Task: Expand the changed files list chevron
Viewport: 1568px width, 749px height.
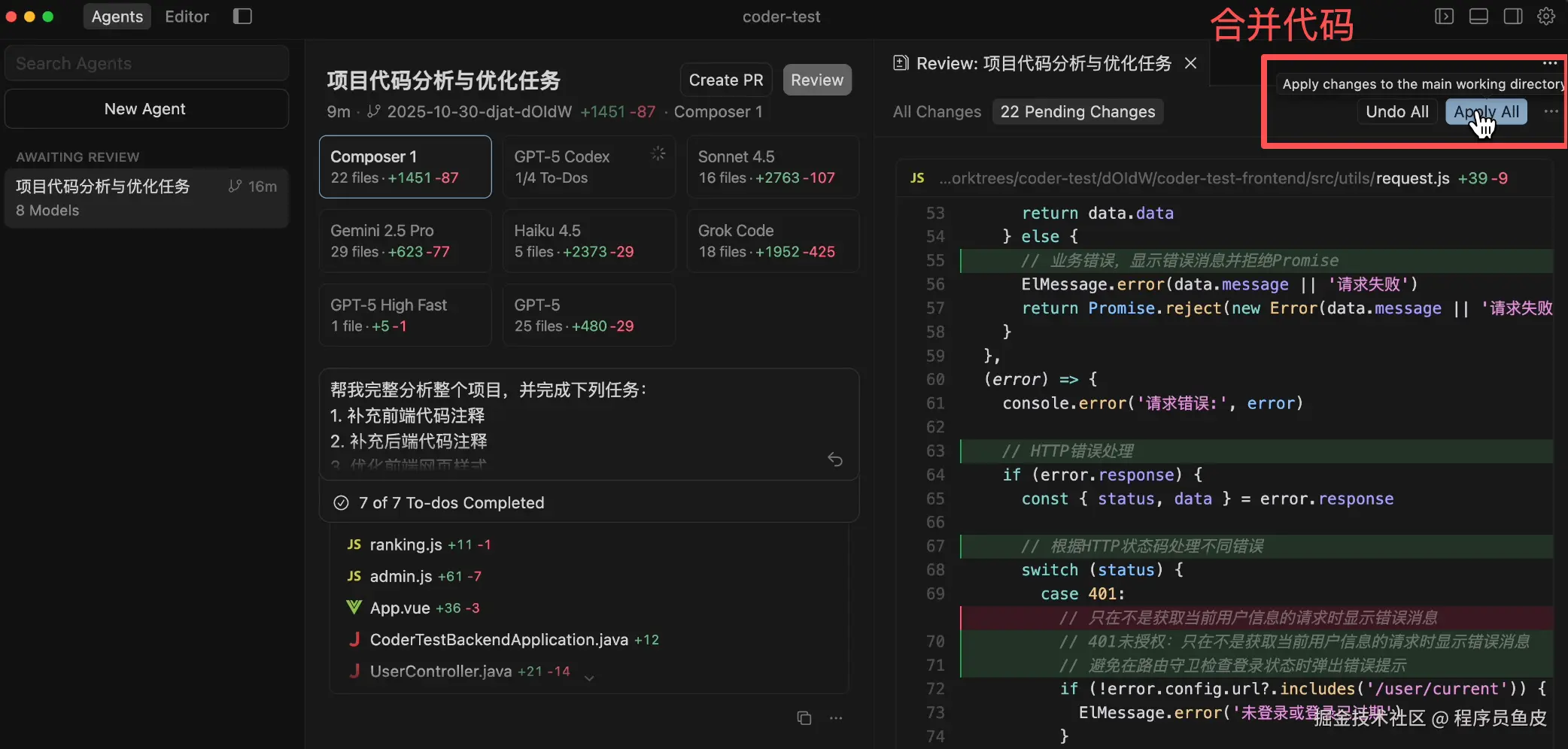Action: point(590,678)
